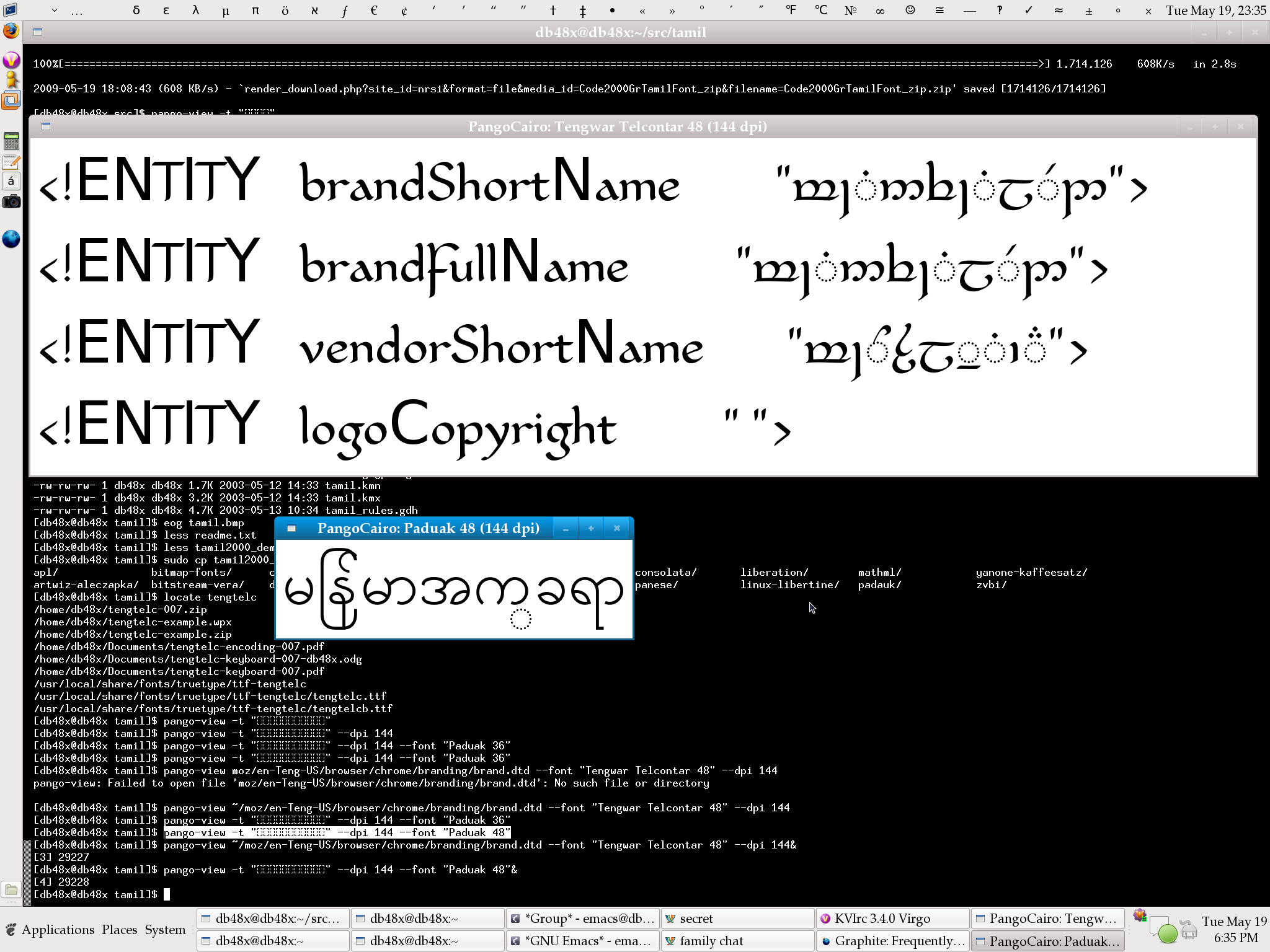The height and width of the screenshot is (952, 1270).
Task: Open the bottom panel clock showing 6:35 PM
Action: tap(1234, 930)
